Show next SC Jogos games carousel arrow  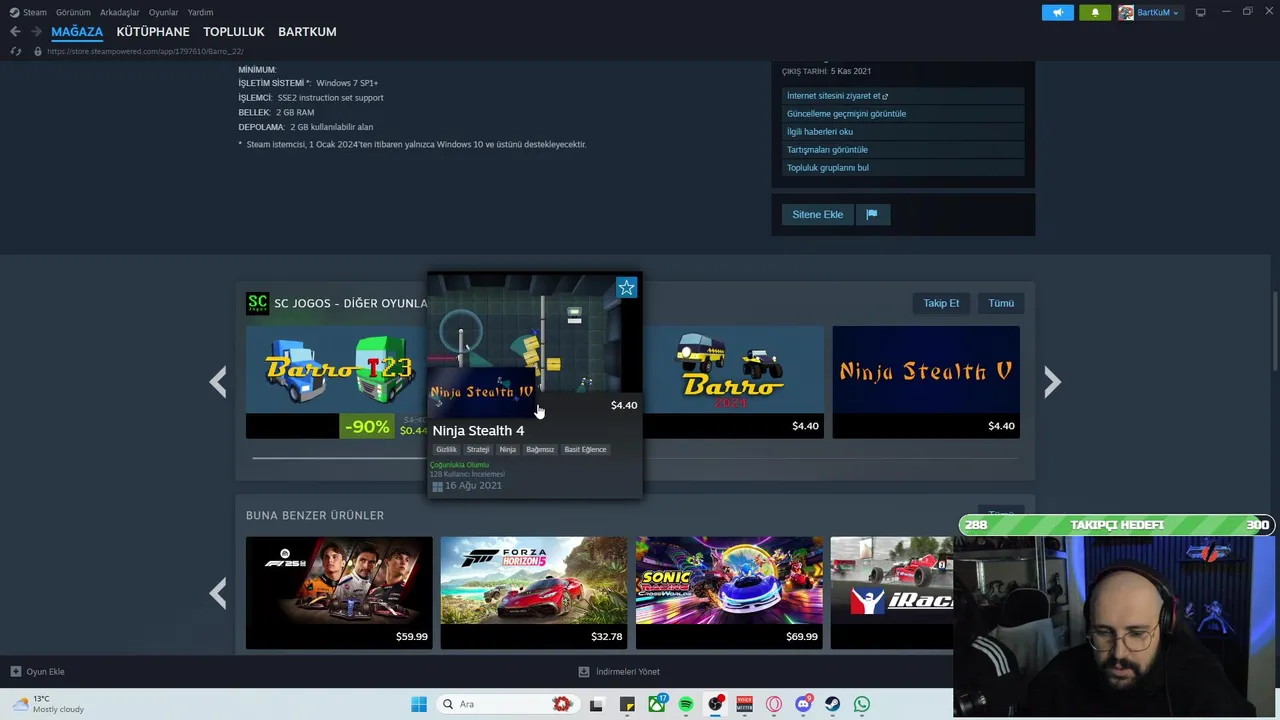pyautogui.click(x=1052, y=381)
